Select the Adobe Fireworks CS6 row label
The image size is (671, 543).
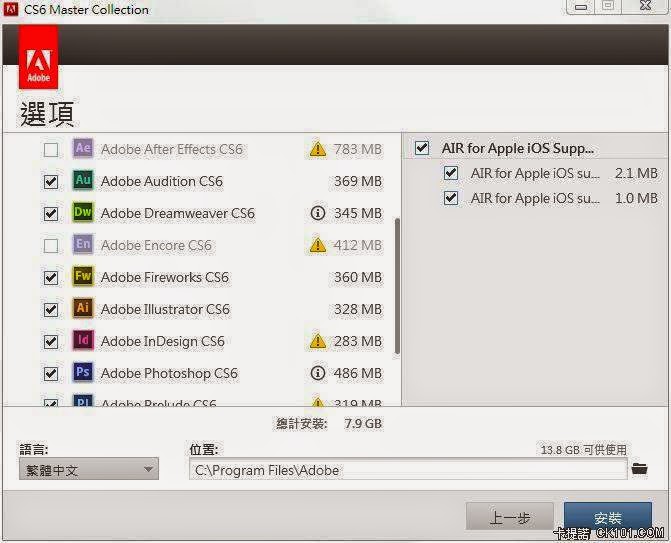coord(165,277)
